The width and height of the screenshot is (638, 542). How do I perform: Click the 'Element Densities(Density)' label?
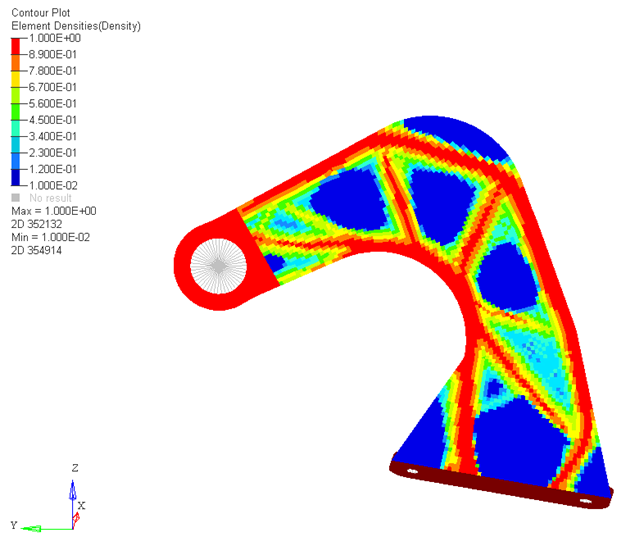(76, 26)
